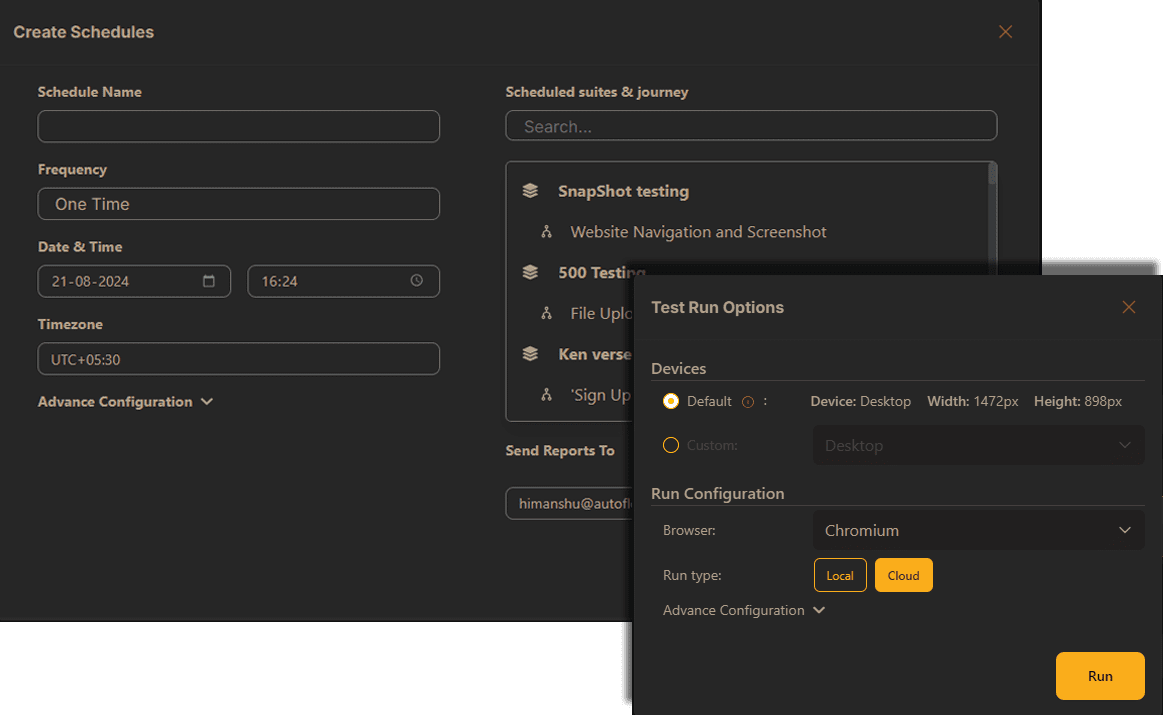Focus the Schedule Name input field
Screen dimensions: 1163x715
tap(239, 126)
